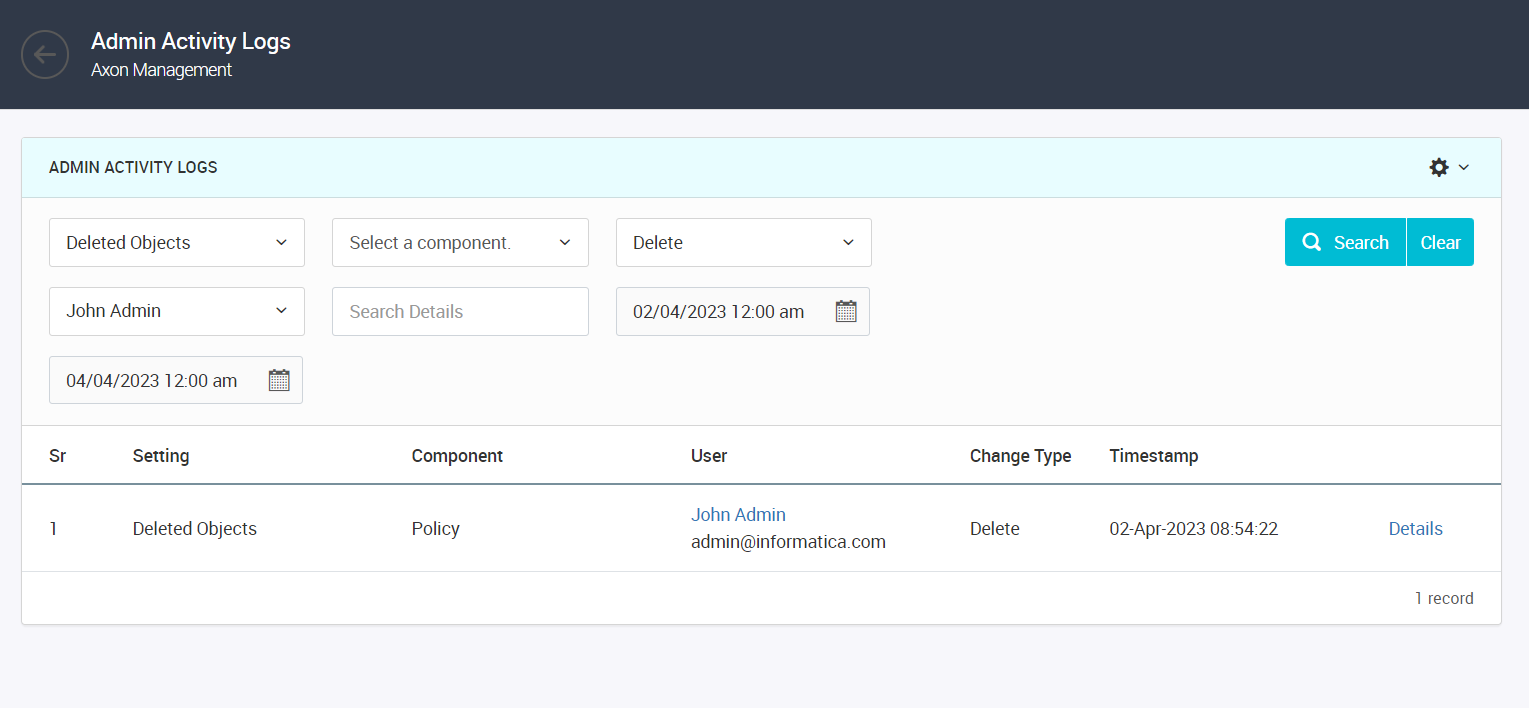Screen dimensions: 1529x708
Task: Open calendar for 04/04/2023 end date
Action: point(279,380)
